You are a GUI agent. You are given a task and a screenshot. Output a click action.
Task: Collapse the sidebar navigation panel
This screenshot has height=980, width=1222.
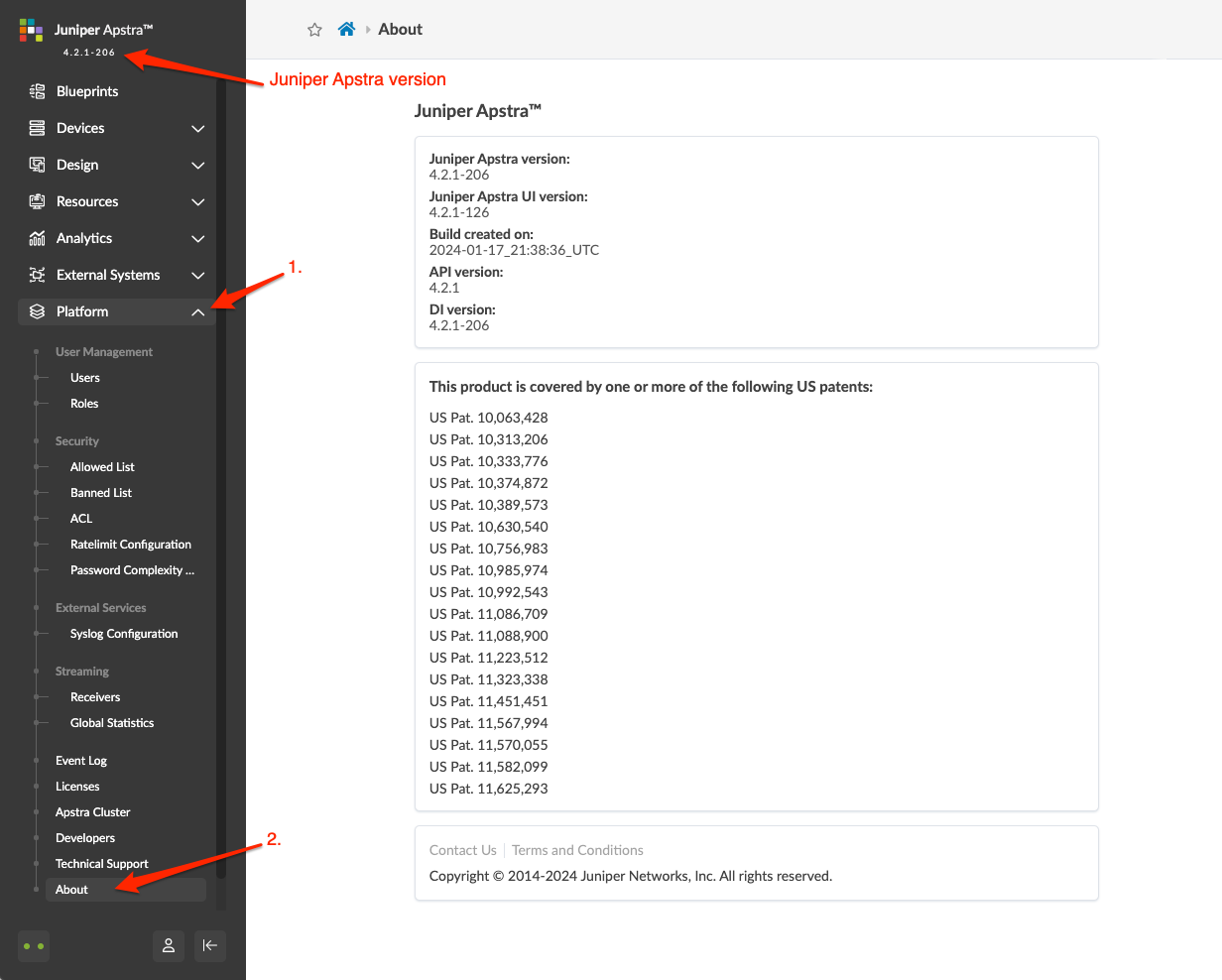coord(210,945)
